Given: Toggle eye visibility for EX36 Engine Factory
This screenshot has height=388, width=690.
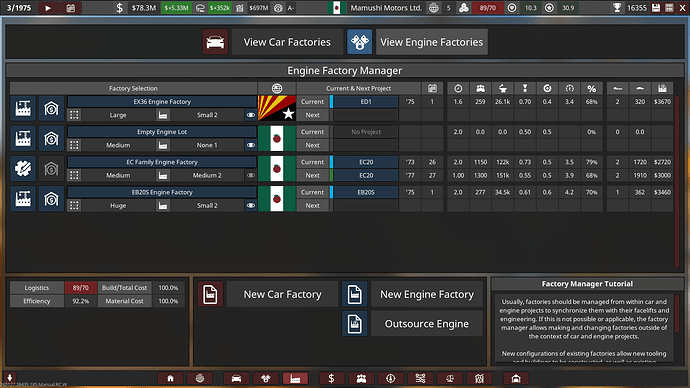Looking at the screenshot, I should 251,115.
